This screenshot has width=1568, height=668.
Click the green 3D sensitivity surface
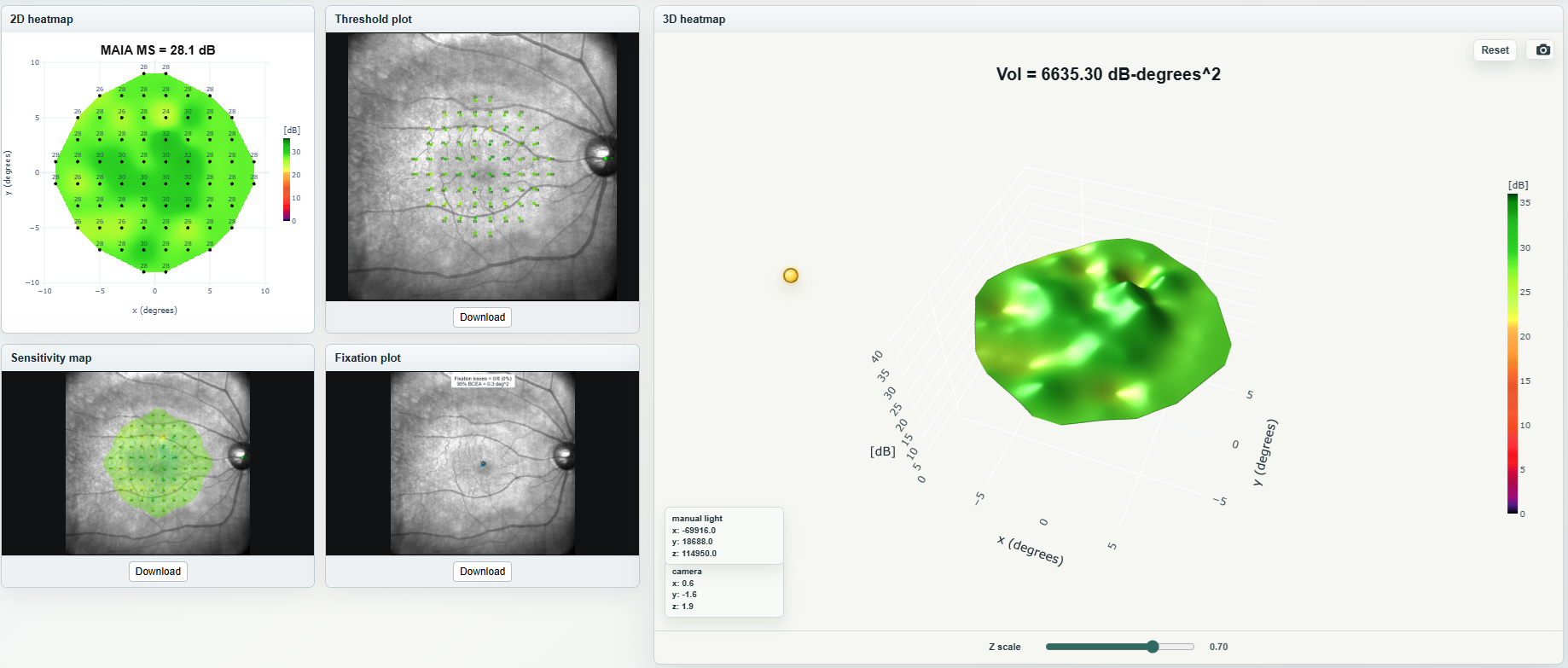tap(1102, 331)
